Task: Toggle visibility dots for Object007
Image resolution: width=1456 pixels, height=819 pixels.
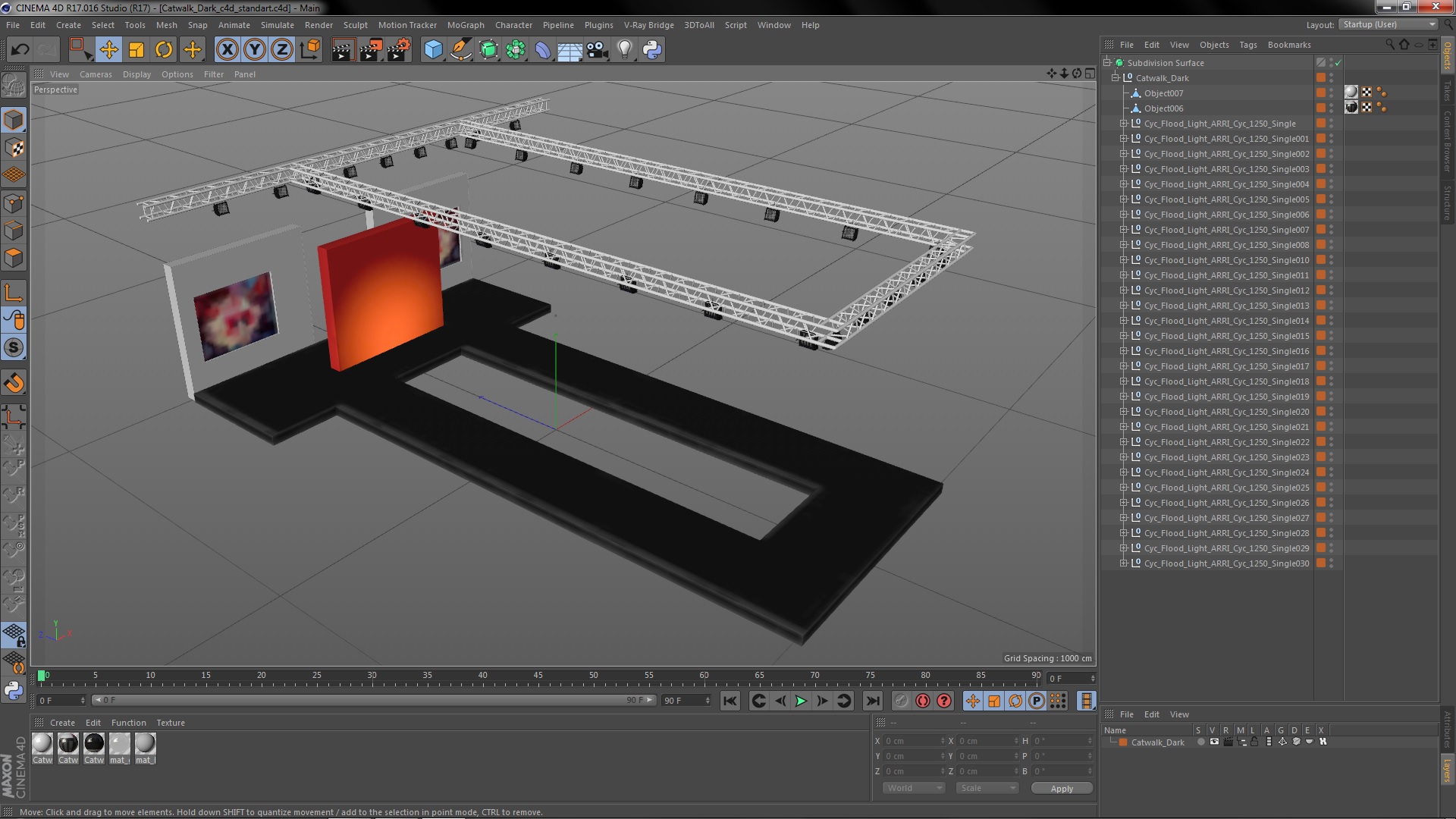Action: (1332, 93)
